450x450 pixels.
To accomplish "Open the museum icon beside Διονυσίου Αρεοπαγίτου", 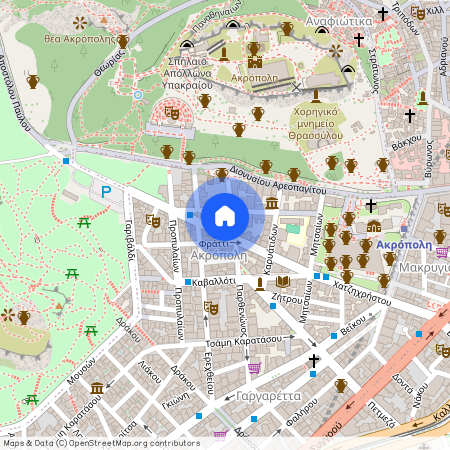I will click(x=272, y=202).
